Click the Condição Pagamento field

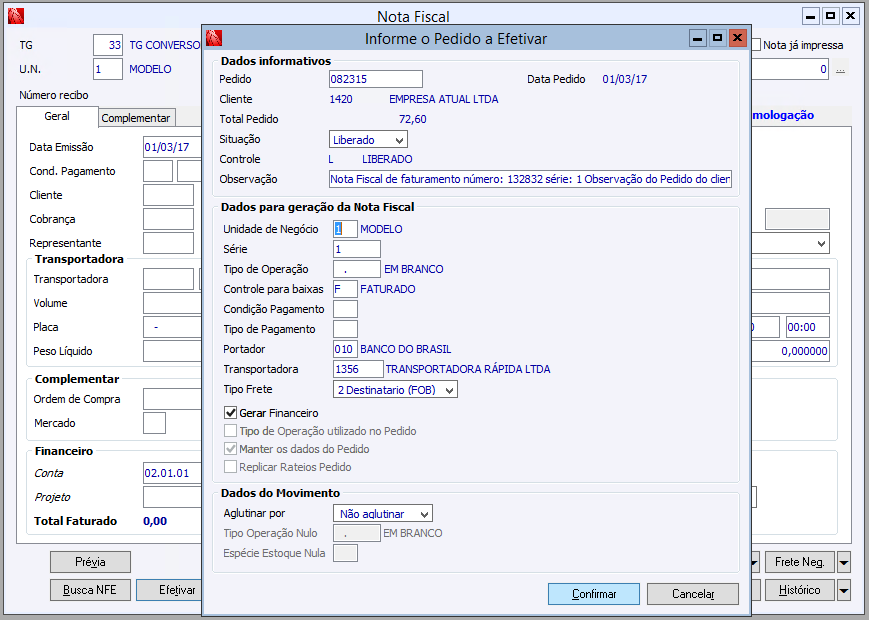[345, 309]
